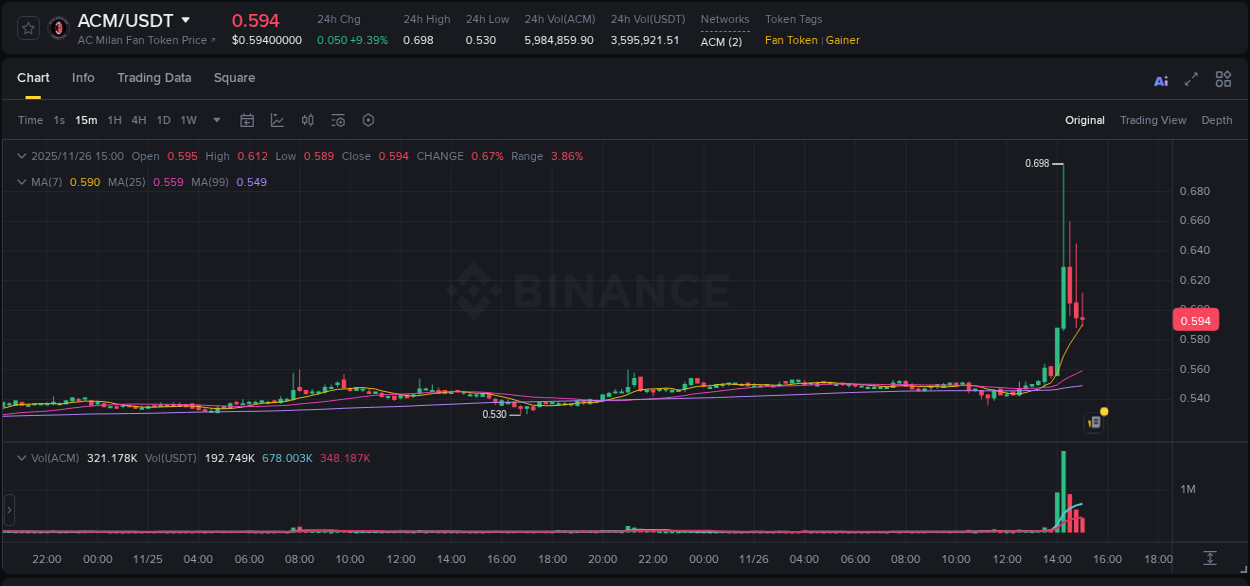
Task: Click the go-to-date calendar icon
Action: coord(247,120)
